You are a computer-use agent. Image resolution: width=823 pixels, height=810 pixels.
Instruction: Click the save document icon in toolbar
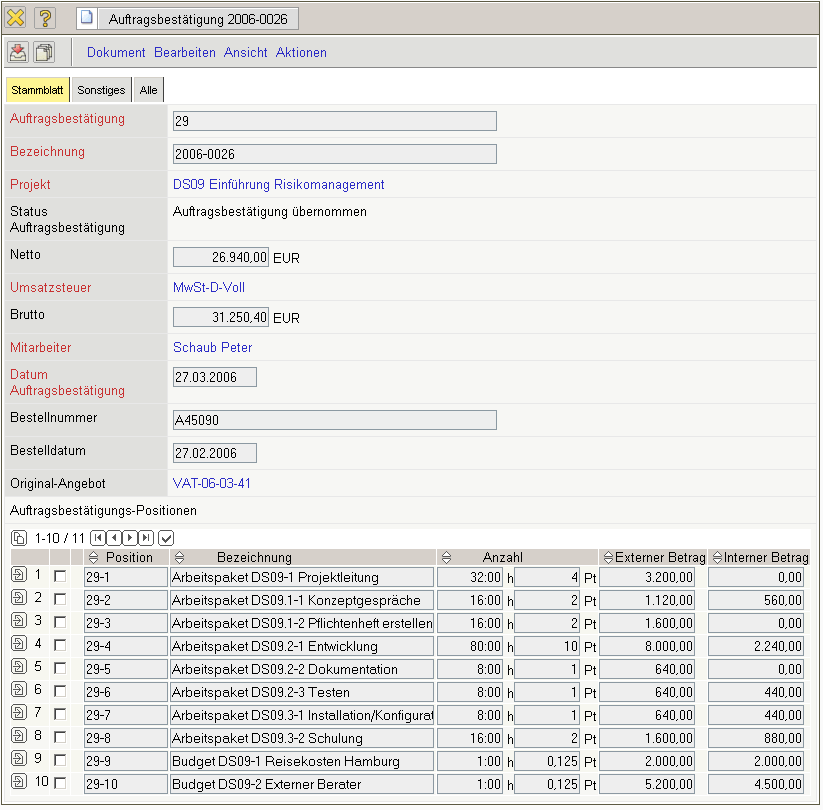pyautogui.click(x=18, y=53)
